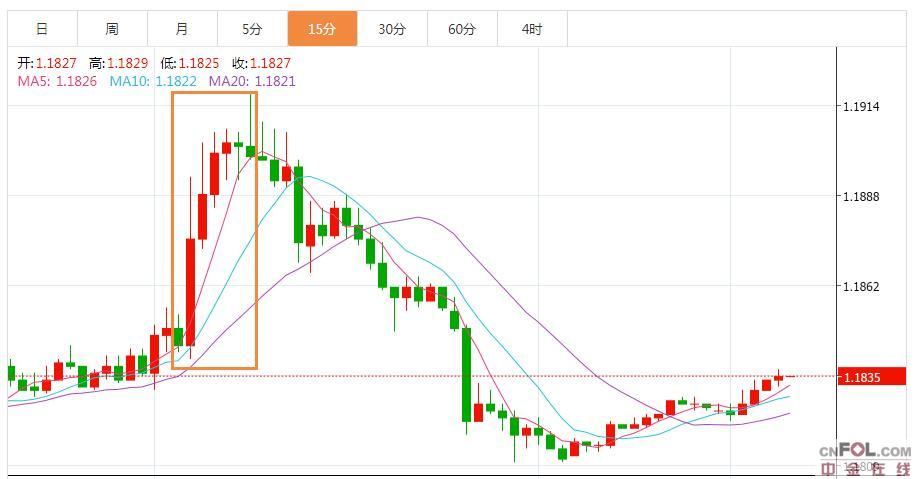The image size is (915, 479).
Task: Click the MA5: 1.1826 indicator label
Action: pyautogui.click(x=57, y=81)
